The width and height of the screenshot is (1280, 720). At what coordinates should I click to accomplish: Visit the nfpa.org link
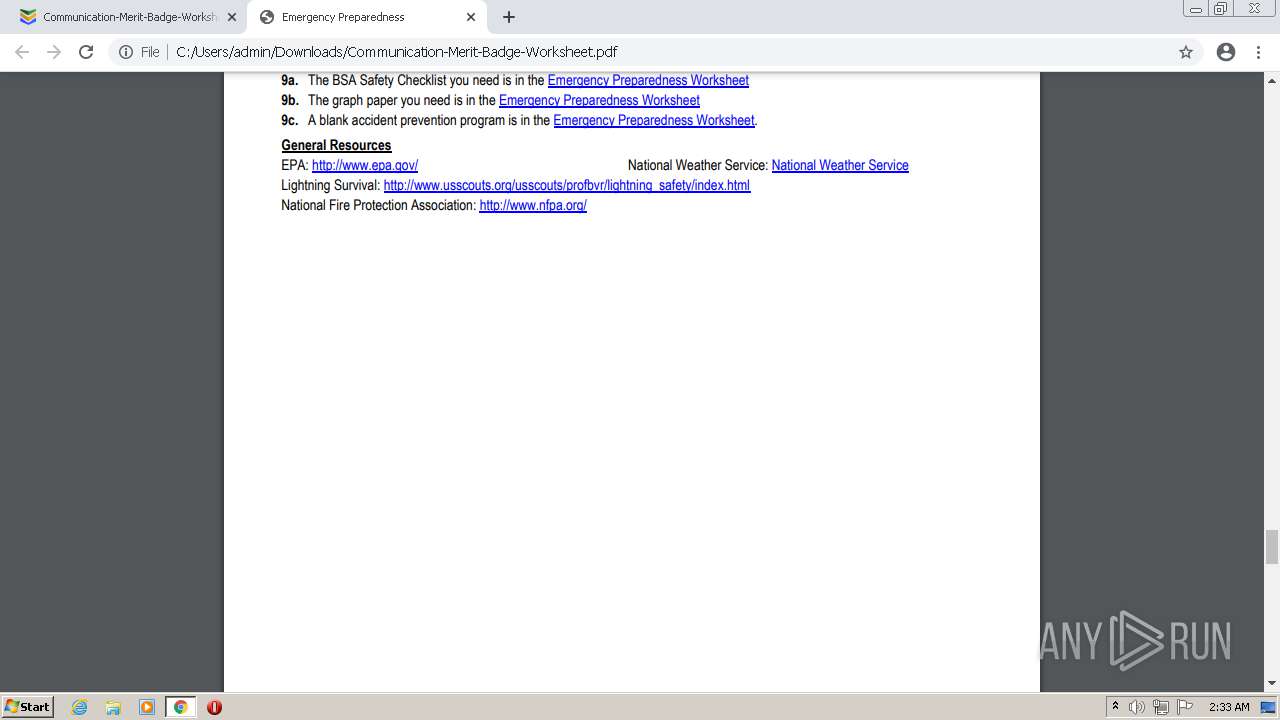tap(533, 205)
